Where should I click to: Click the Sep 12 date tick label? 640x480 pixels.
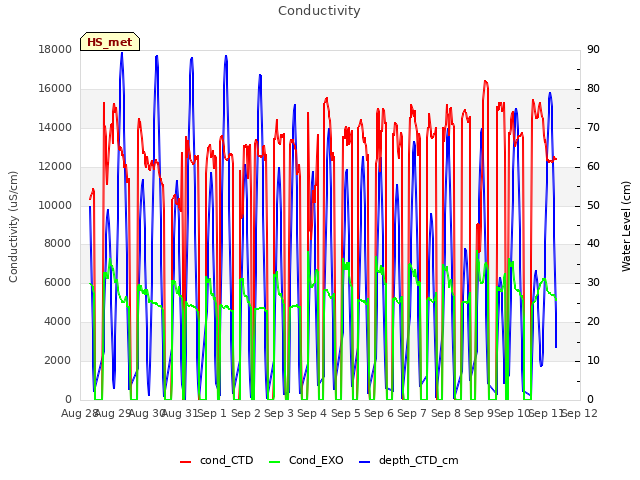point(580,413)
